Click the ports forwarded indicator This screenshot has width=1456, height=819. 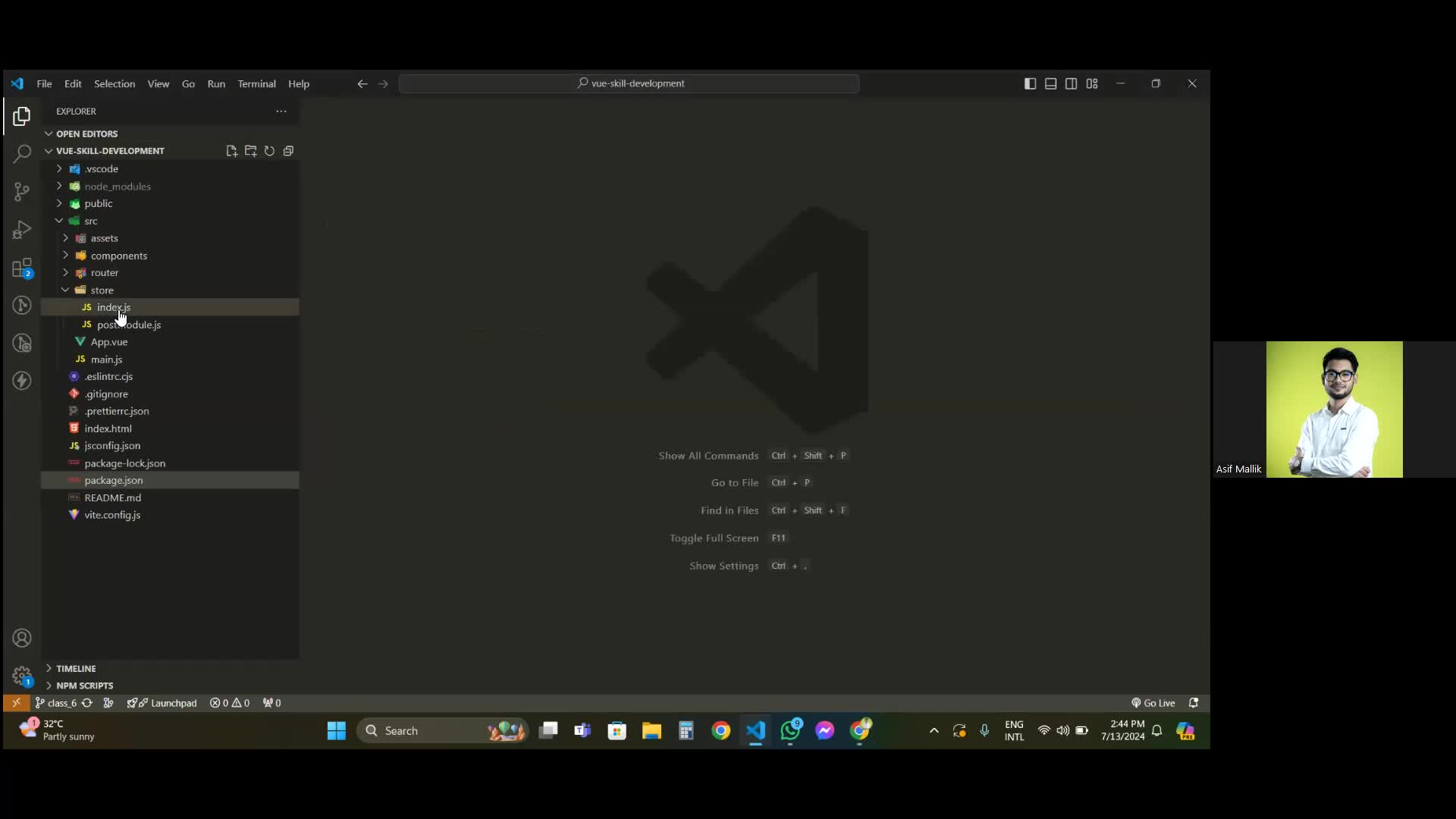(271, 703)
